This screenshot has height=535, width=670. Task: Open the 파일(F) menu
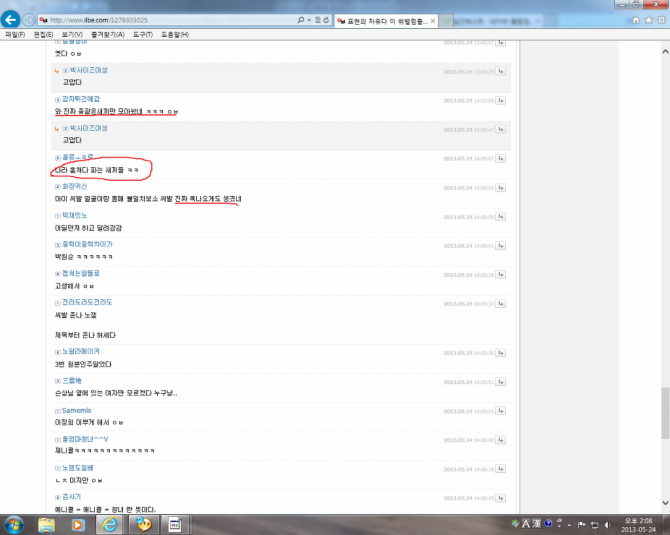15,35
